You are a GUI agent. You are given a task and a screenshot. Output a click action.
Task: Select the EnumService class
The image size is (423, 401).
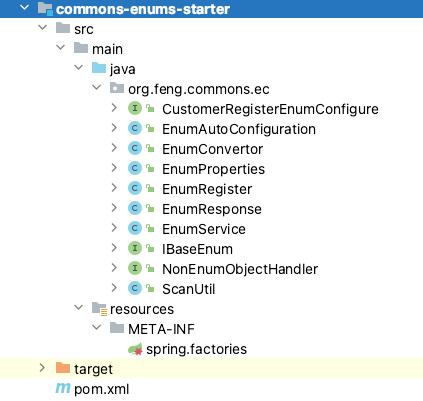204,229
